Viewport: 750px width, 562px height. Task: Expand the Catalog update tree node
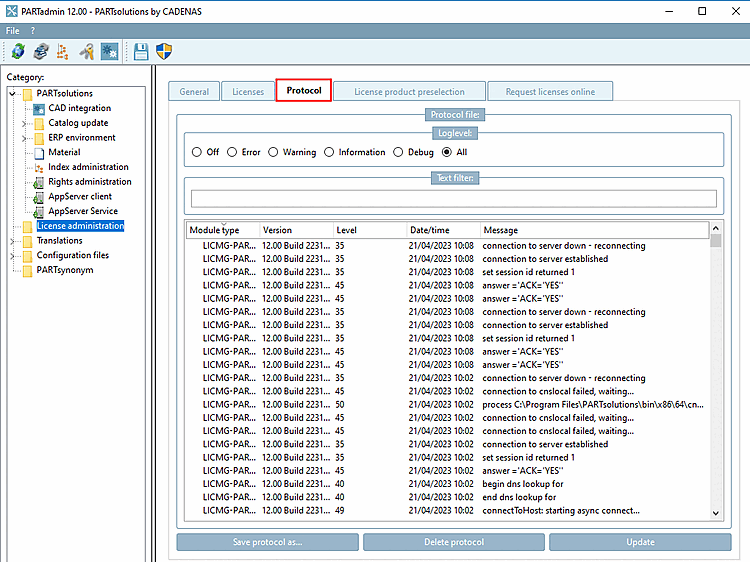point(24,123)
